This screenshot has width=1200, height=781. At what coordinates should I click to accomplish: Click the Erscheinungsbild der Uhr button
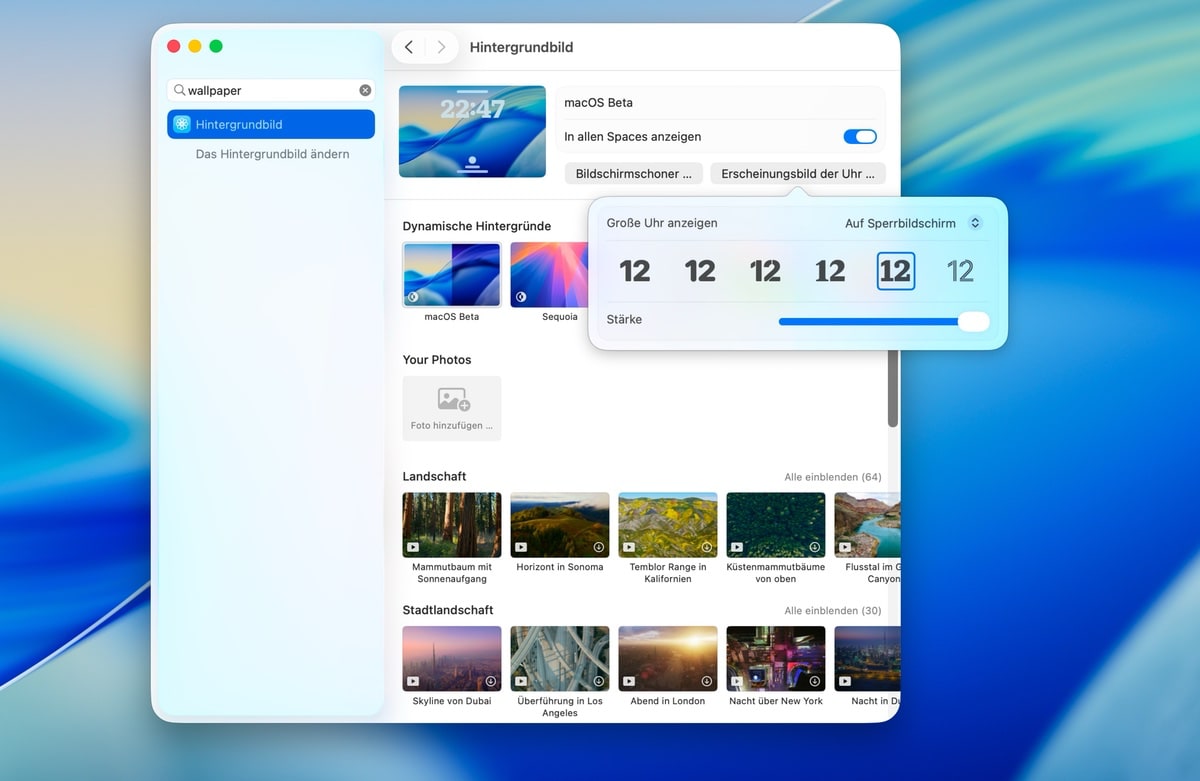[x=797, y=173]
